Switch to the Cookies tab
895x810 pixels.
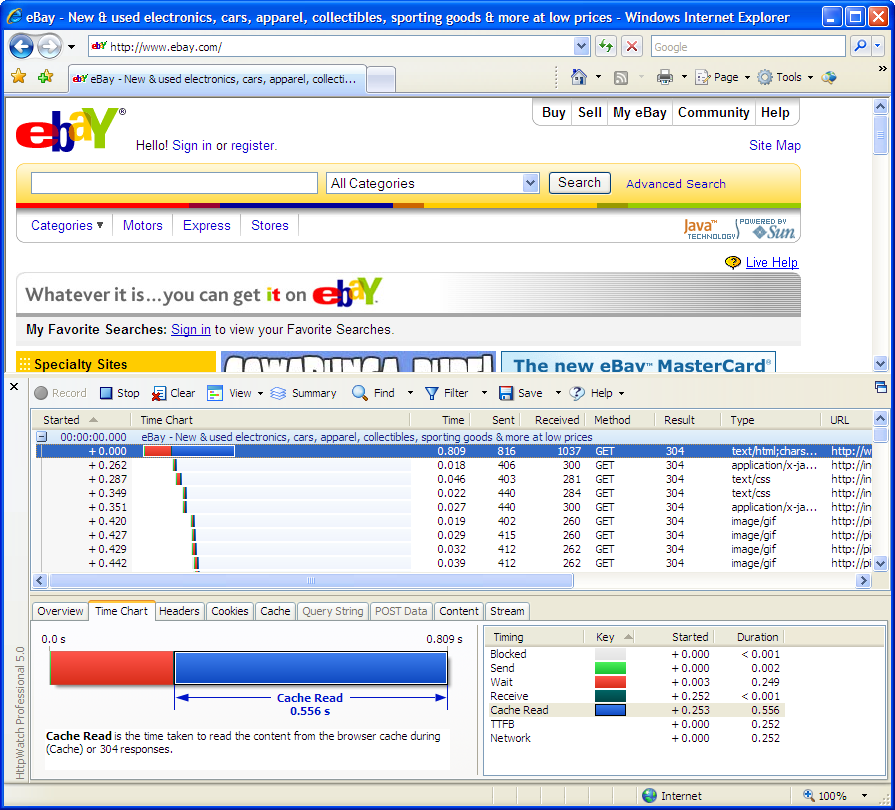(x=229, y=611)
